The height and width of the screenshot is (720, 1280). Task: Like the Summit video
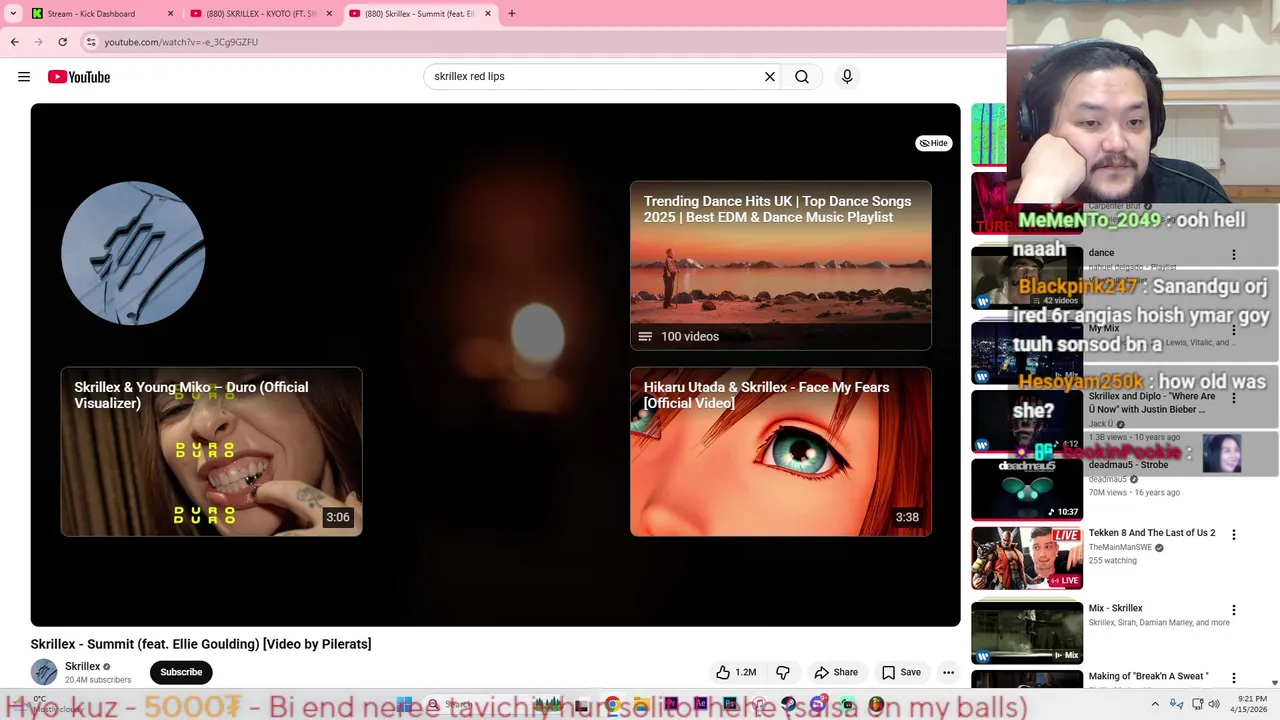tap(735, 672)
